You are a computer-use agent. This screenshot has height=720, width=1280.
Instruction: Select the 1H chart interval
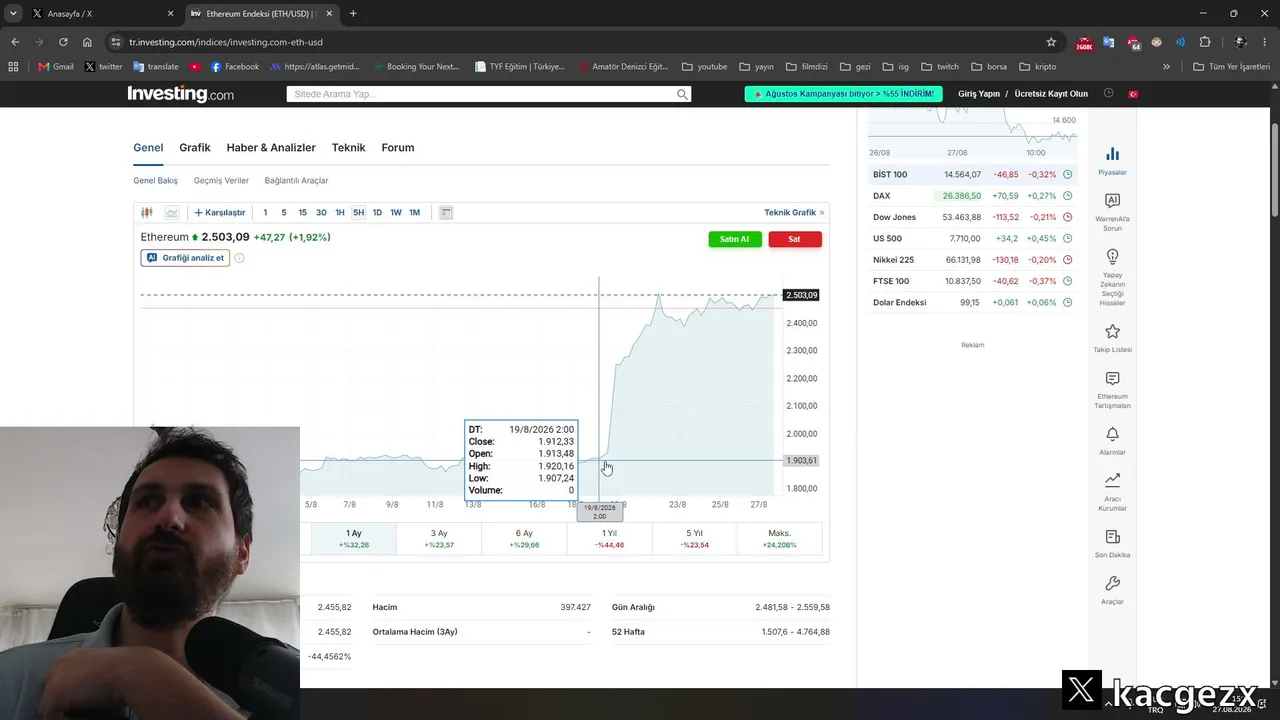(340, 212)
